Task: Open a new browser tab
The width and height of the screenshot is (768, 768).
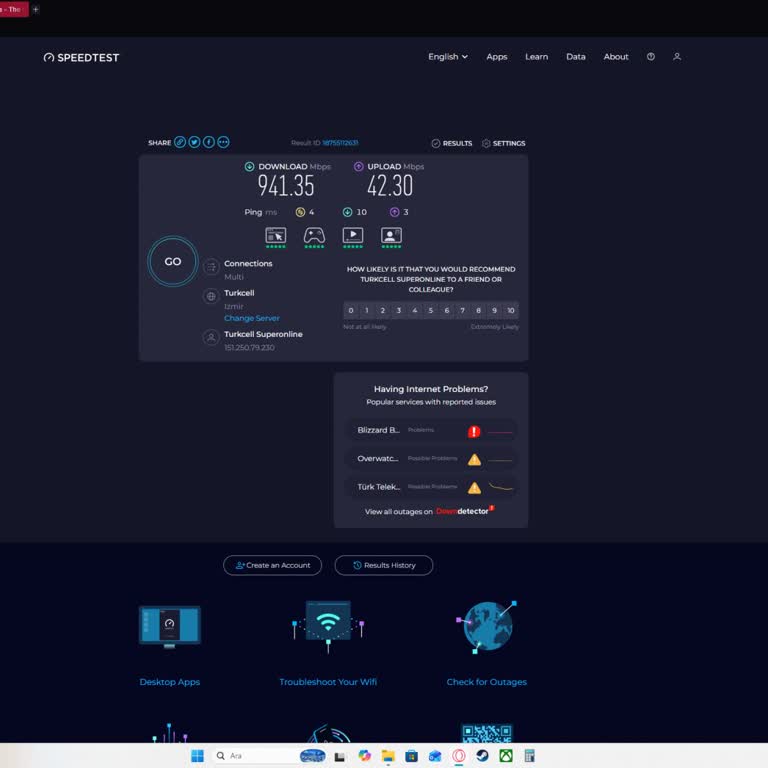Action: [x=35, y=9]
